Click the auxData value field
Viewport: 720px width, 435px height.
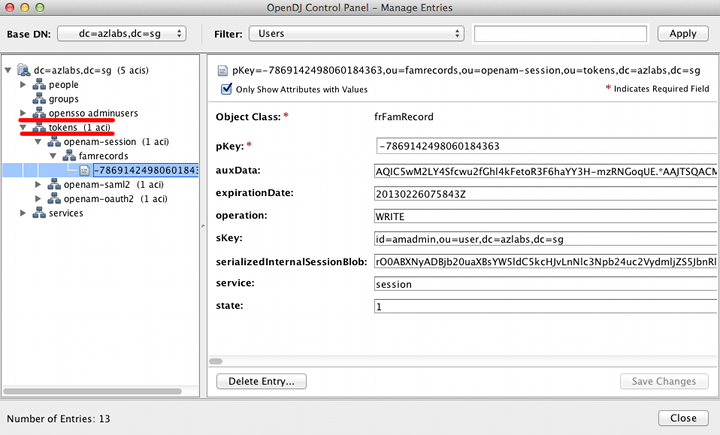546,171
